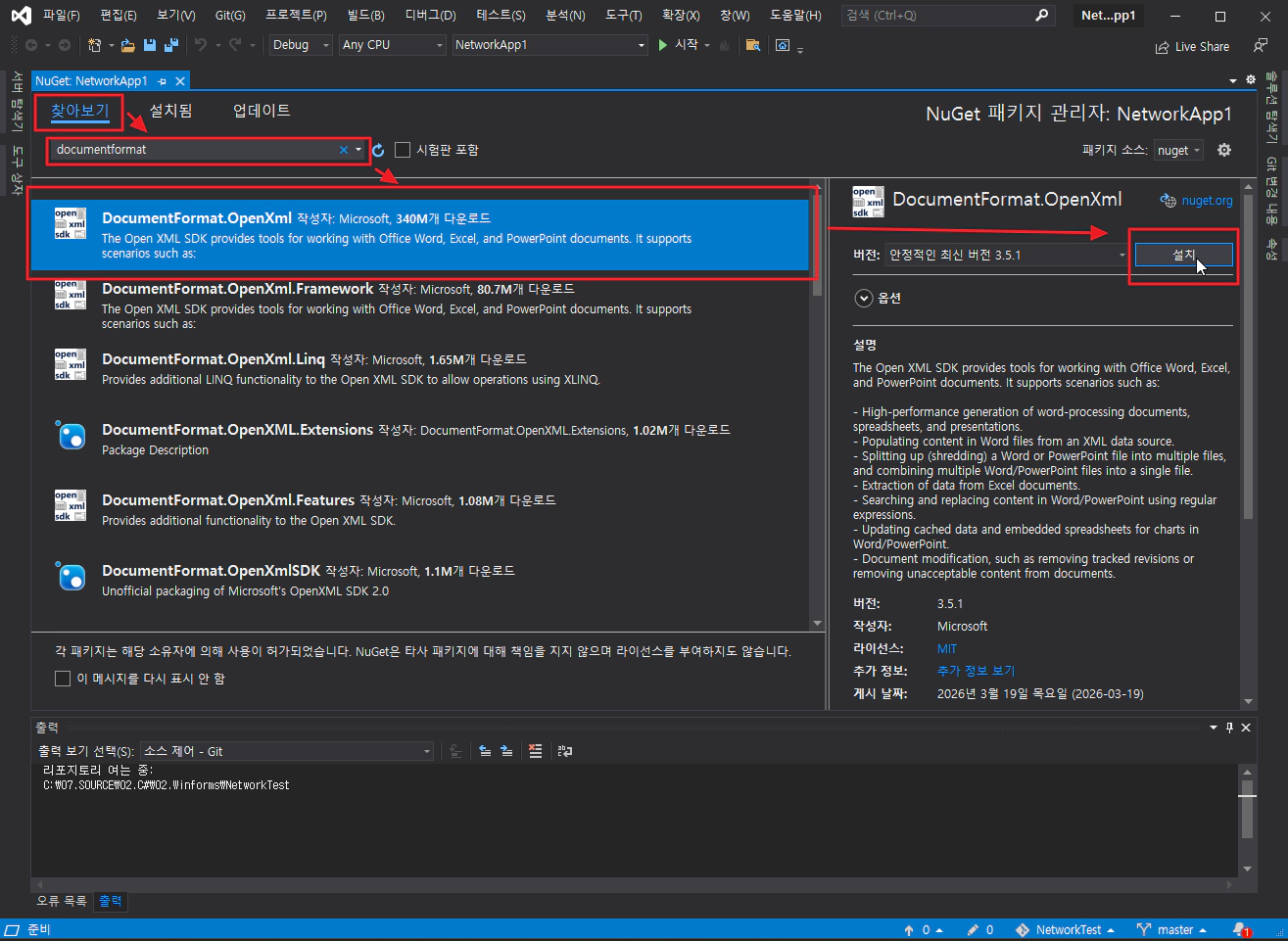The width and height of the screenshot is (1288, 941).
Task: Refresh the NuGet search results
Action: [x=378, y=150]
